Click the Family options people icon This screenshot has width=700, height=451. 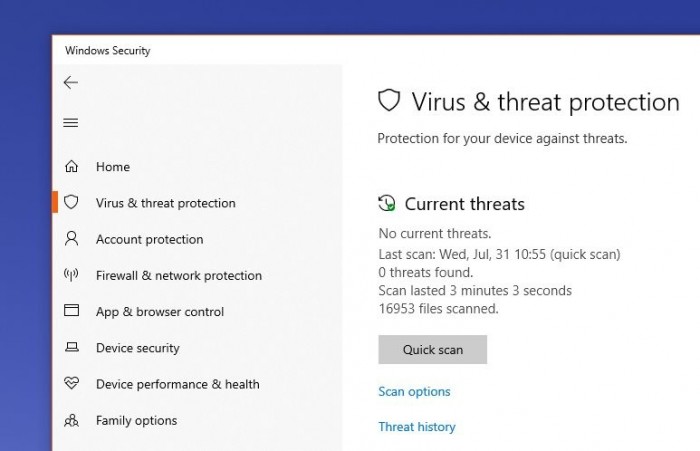coord(71,420)
